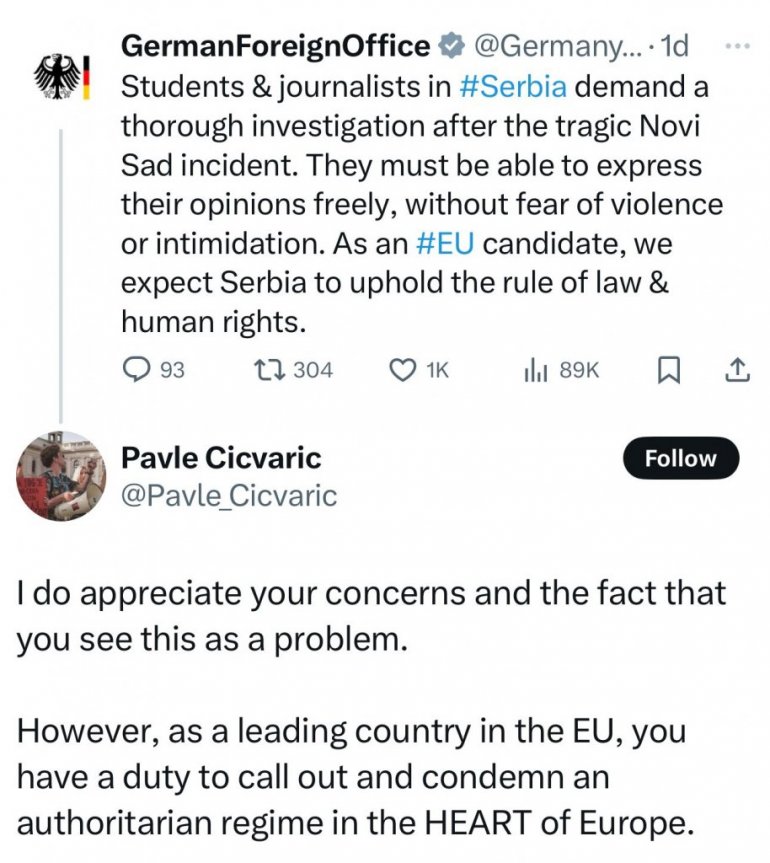770x863 pixels.
Task: Open Pavle Cicvaric display name
Action: tap(221, 458)
